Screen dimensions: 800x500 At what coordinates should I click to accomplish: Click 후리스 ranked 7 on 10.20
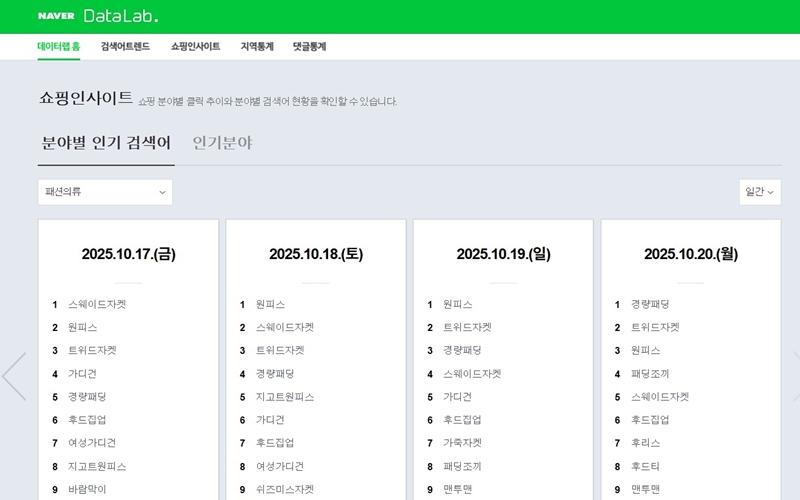(645, 443)
